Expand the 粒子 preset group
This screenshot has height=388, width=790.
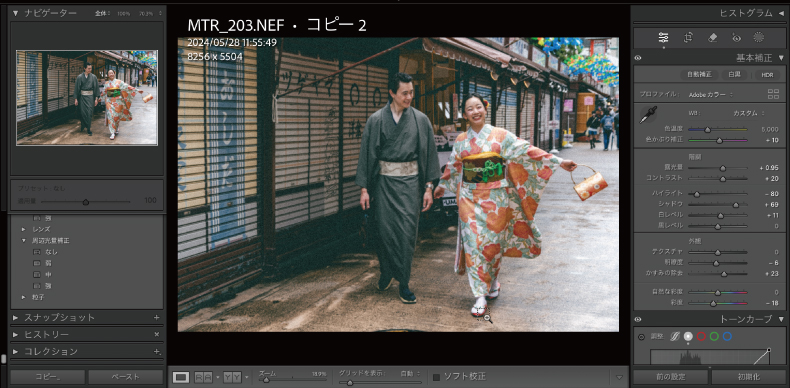point(24,297)
